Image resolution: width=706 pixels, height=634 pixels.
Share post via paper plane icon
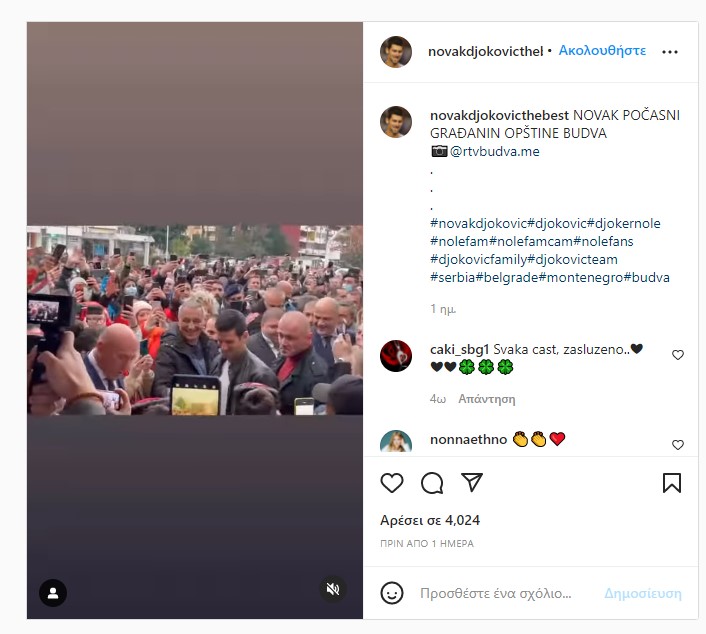tap(472, 482)
